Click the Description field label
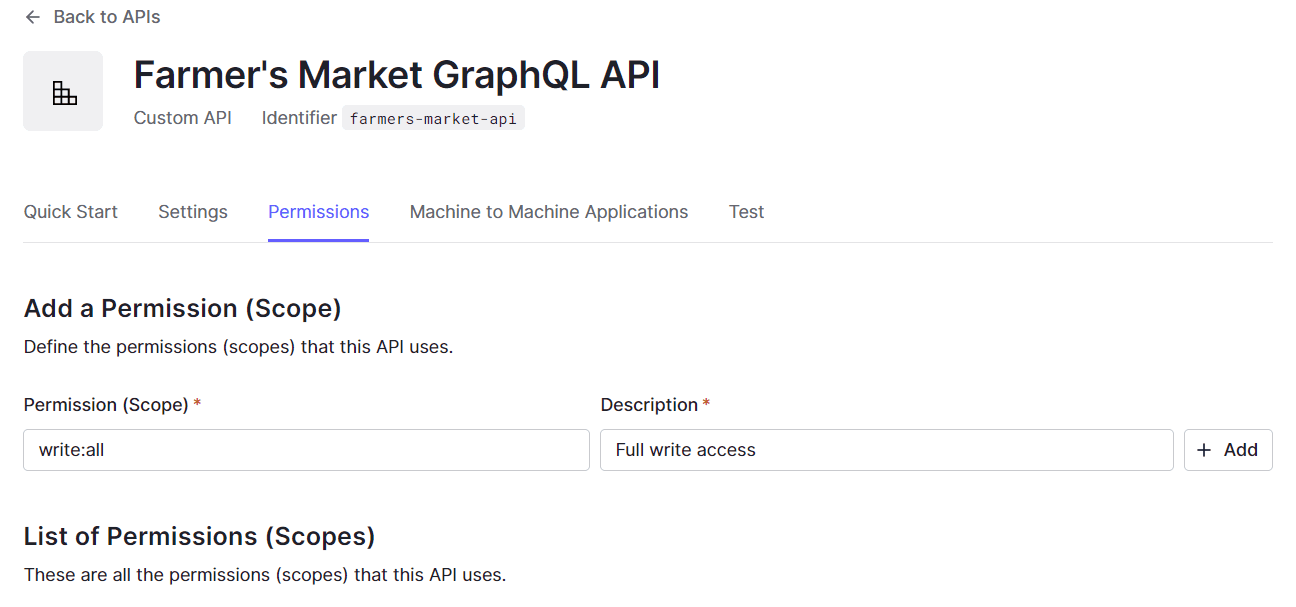Image resolution: width=1296 pixels, height=607 pixels. point(649,405)
